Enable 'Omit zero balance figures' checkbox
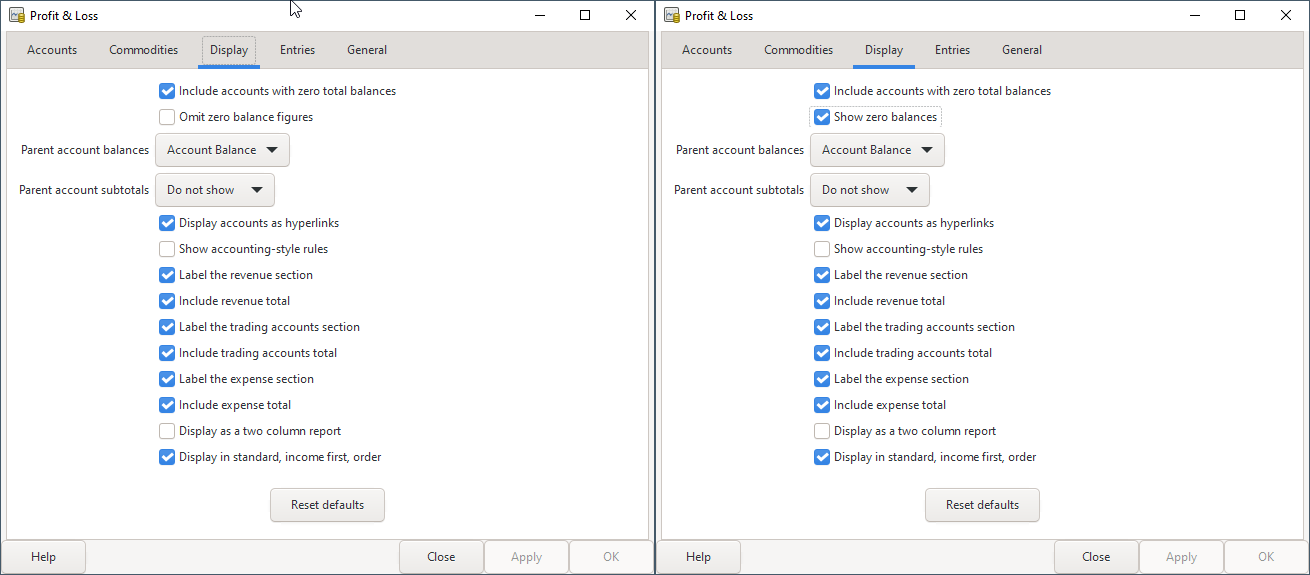This screenshot has width=1310, height=575. (x=167, y=117)
